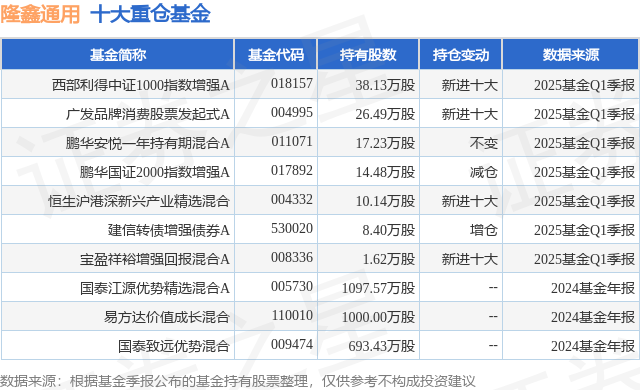Click 1097.57万股 holdings cell

pyautogui.click(x=378, y=288)
